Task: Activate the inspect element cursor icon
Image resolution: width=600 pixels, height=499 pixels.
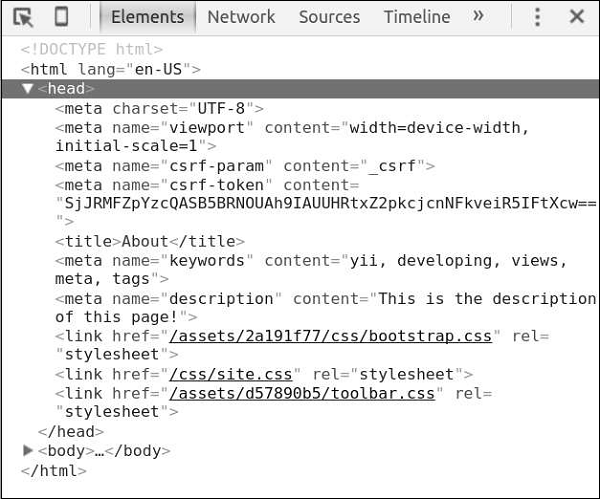Action: [23, 17]
